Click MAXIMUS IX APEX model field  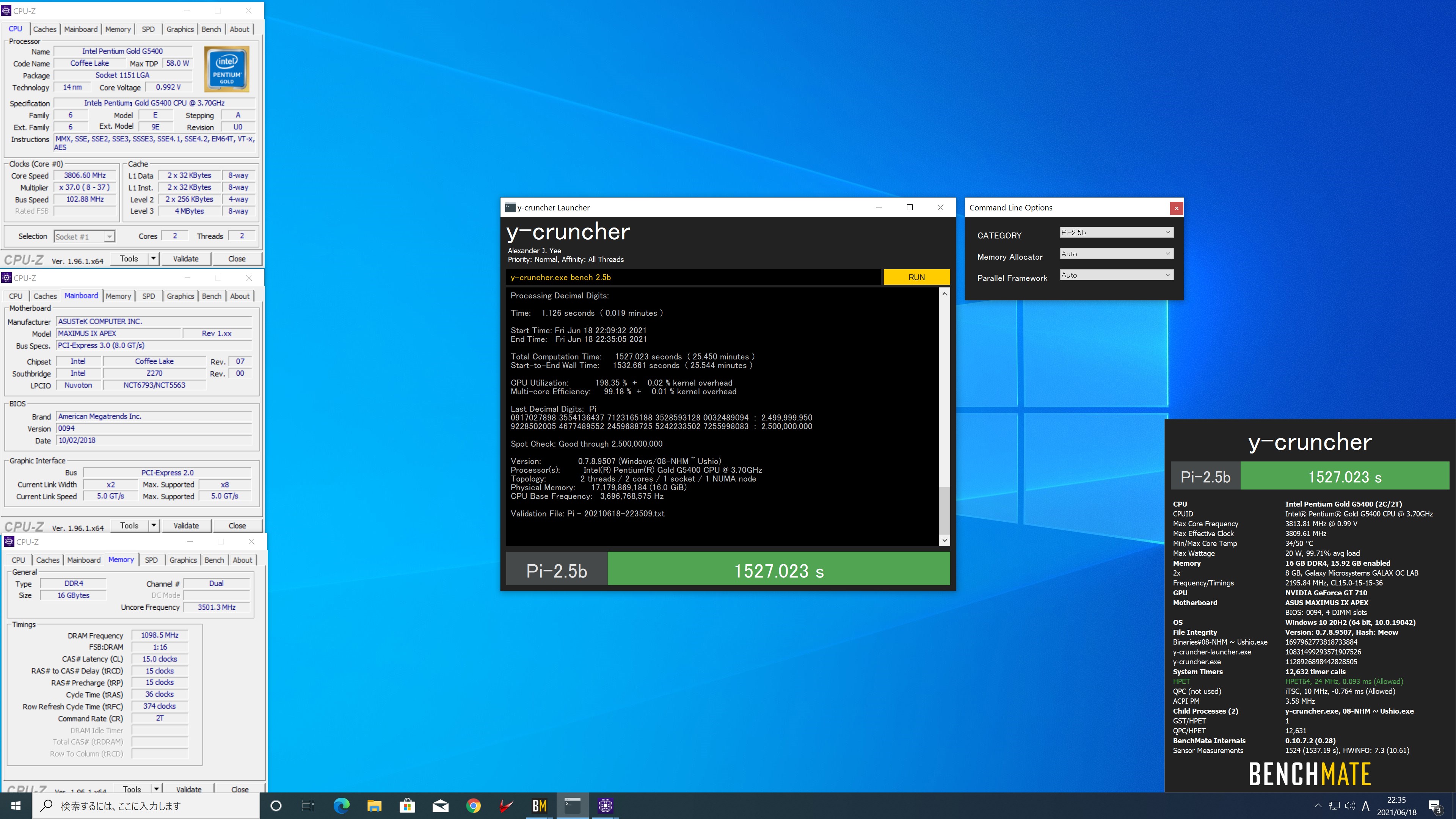pos(118,334)
